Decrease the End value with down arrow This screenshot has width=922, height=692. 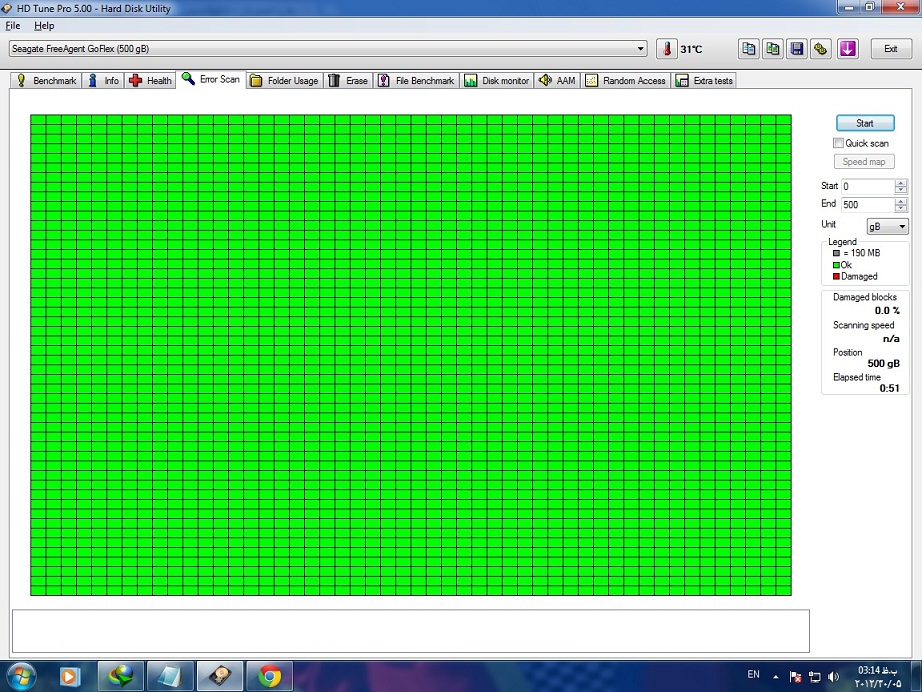[x=901, y=208]
